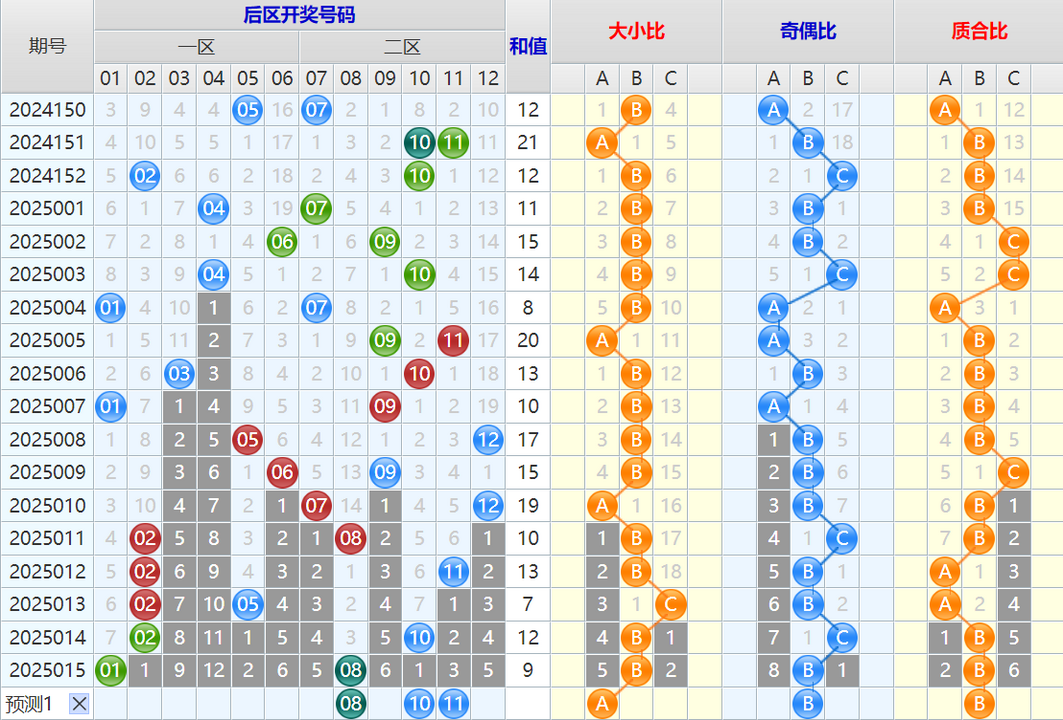
Task: Select issue number 2025008
Action: point(47,439)
